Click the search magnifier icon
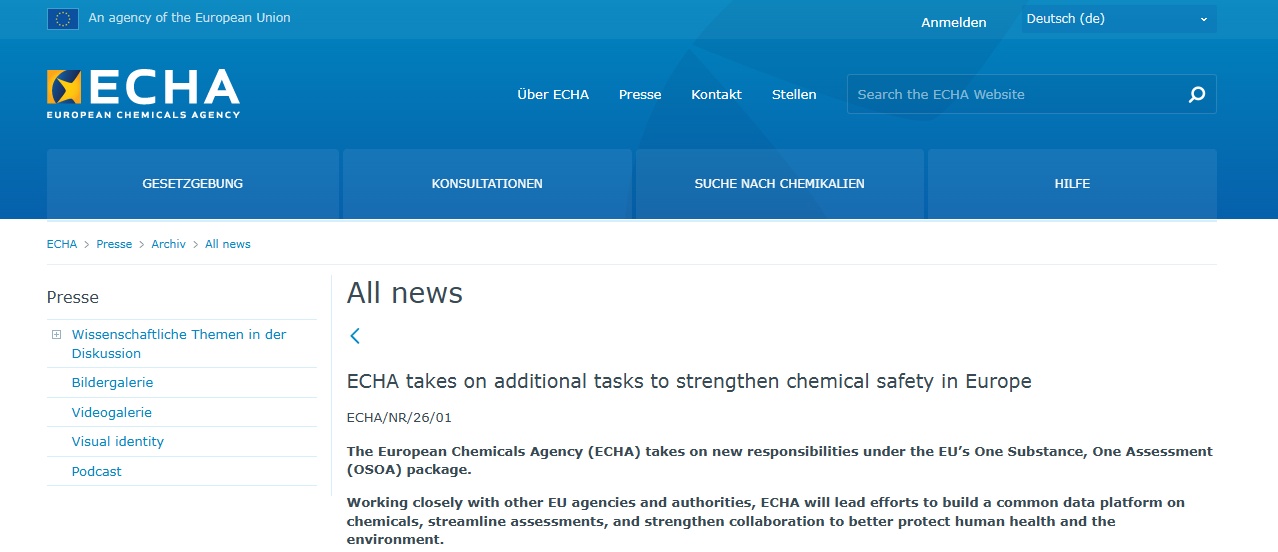The width and height of the screenshot is (1278, 552). tap(1197, 95)
